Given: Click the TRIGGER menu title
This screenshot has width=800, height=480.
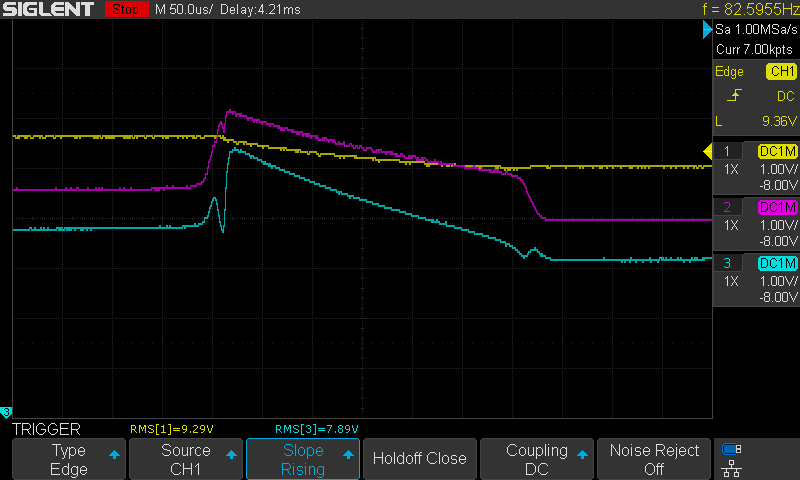Looking at the screenshot, I should point(46,429).
